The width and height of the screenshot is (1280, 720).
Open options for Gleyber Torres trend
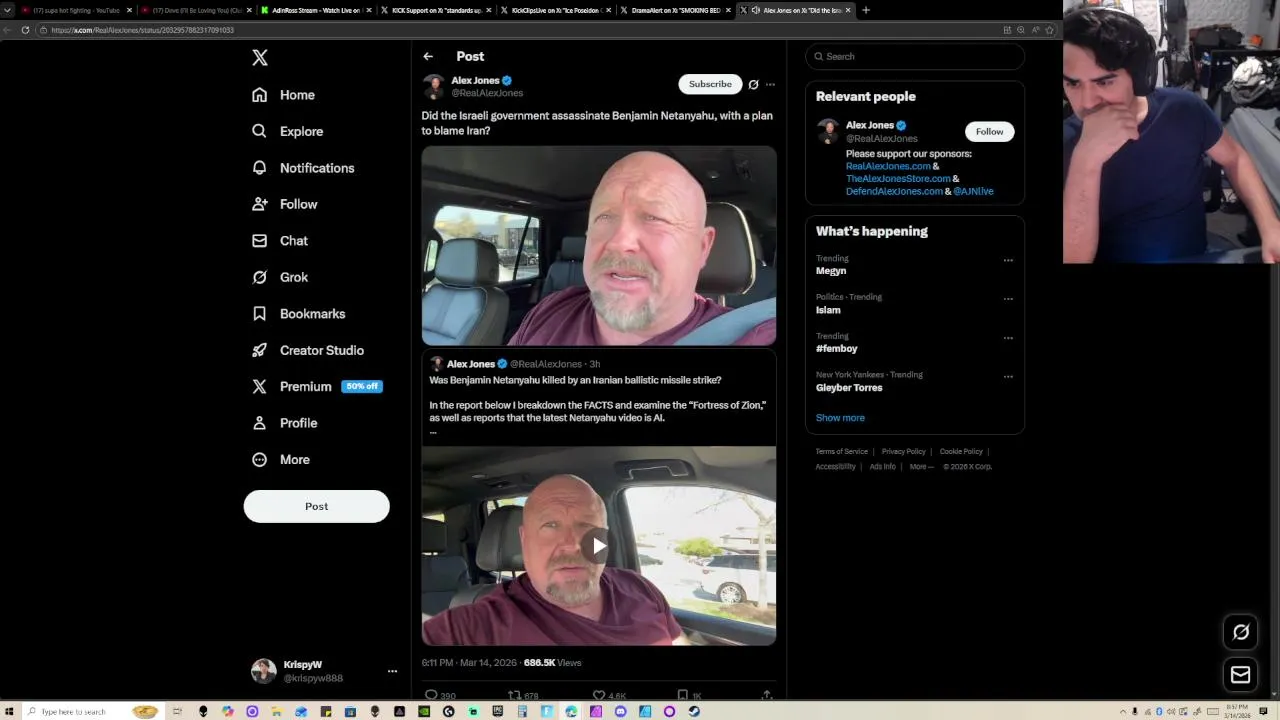1008,377
